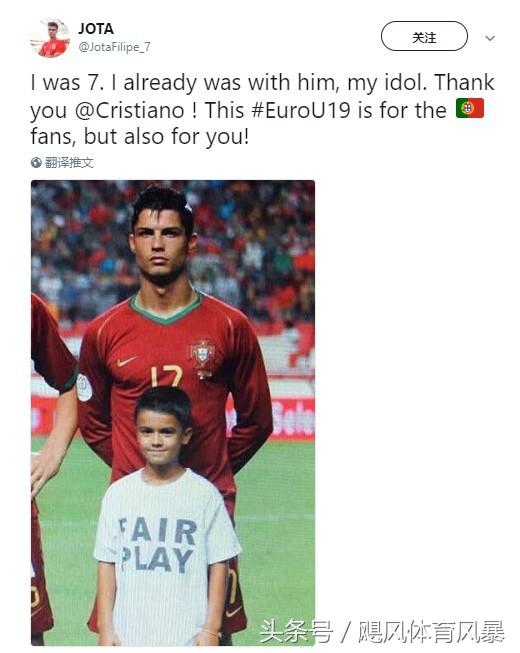Viewport: 520px width, 653px height.
Task: Click Nike swoosh on red jersey chest
Action: (x=126, y=361)
